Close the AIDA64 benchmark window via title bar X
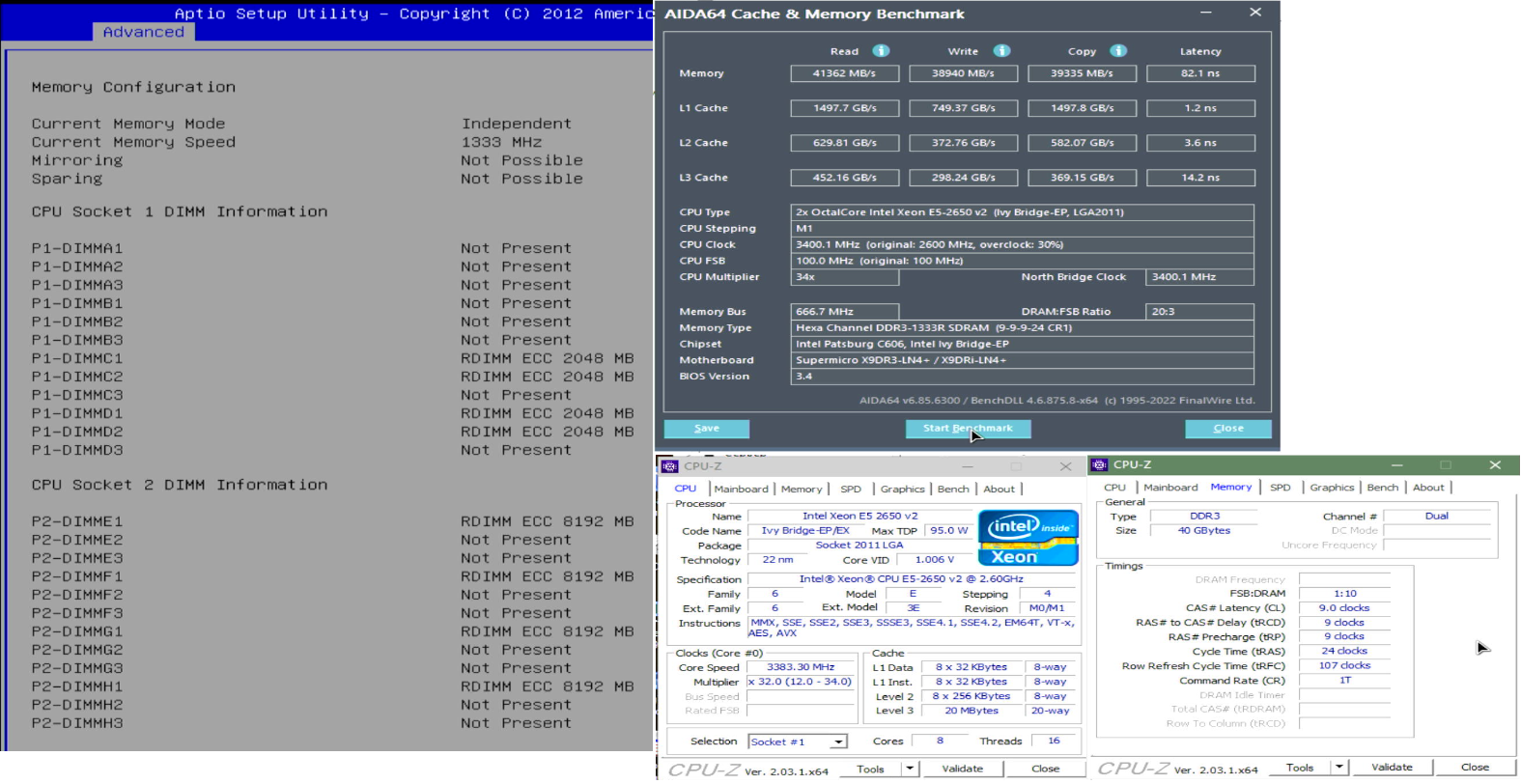 click(x=1255, y=13)
